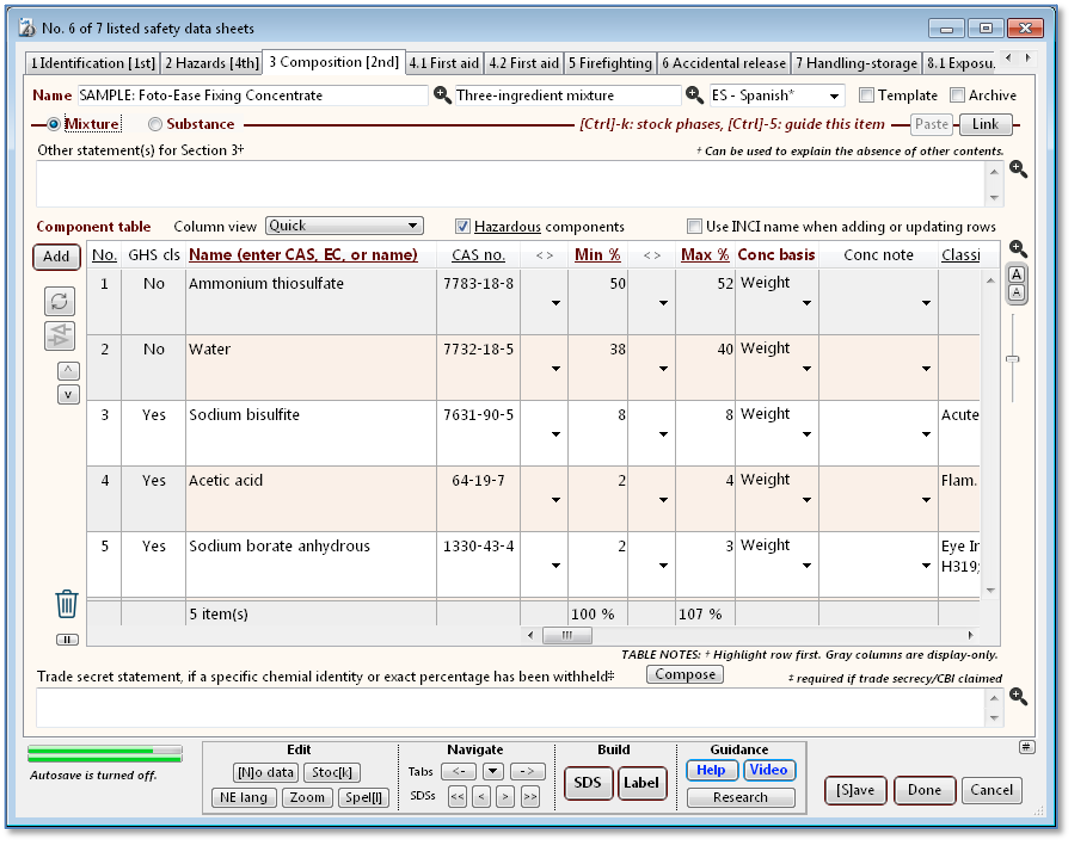Go to next SDS with > button

click(x=505, y=797)
